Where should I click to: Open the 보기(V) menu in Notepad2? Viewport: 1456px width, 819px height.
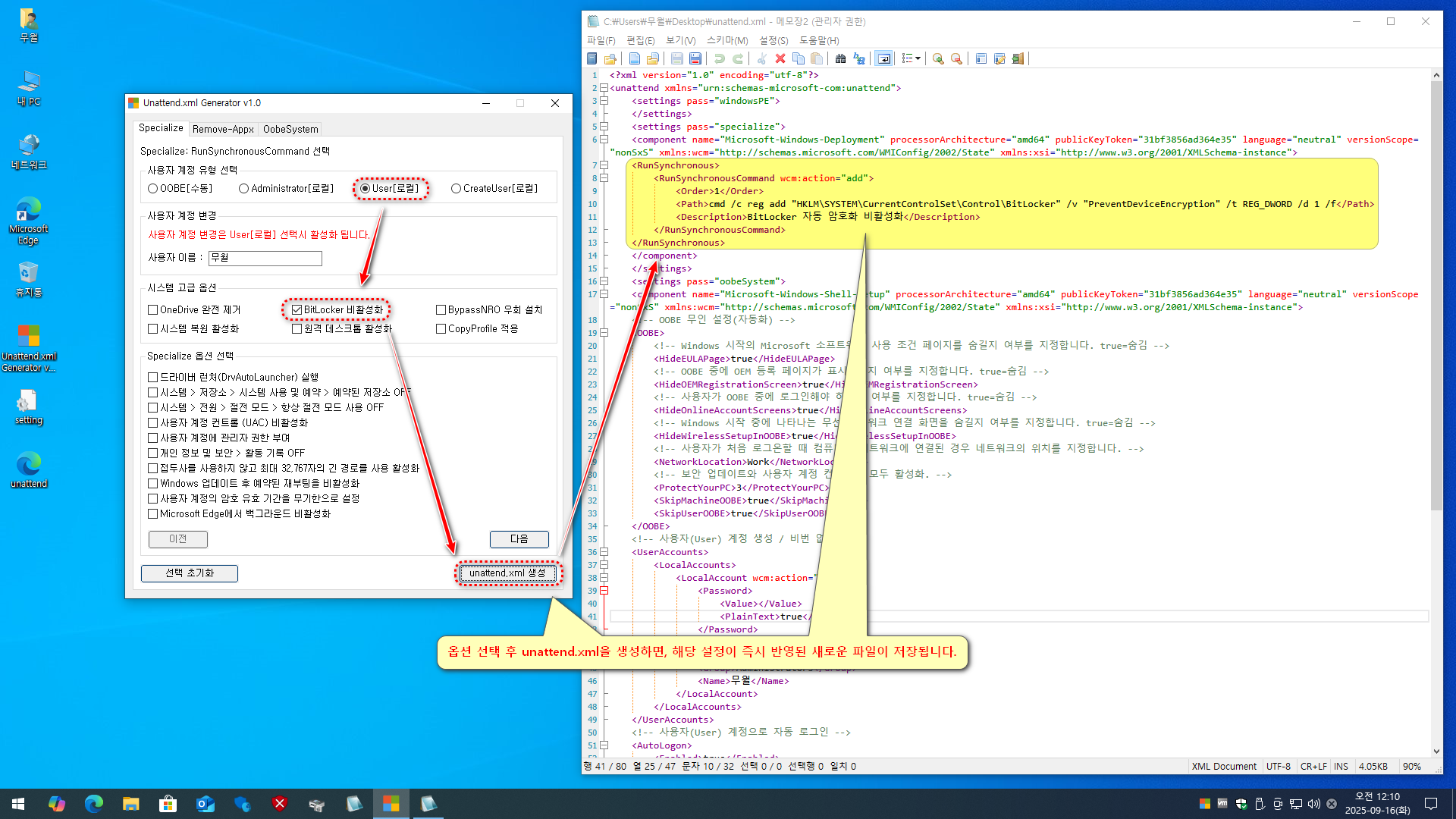pos(680,40)
